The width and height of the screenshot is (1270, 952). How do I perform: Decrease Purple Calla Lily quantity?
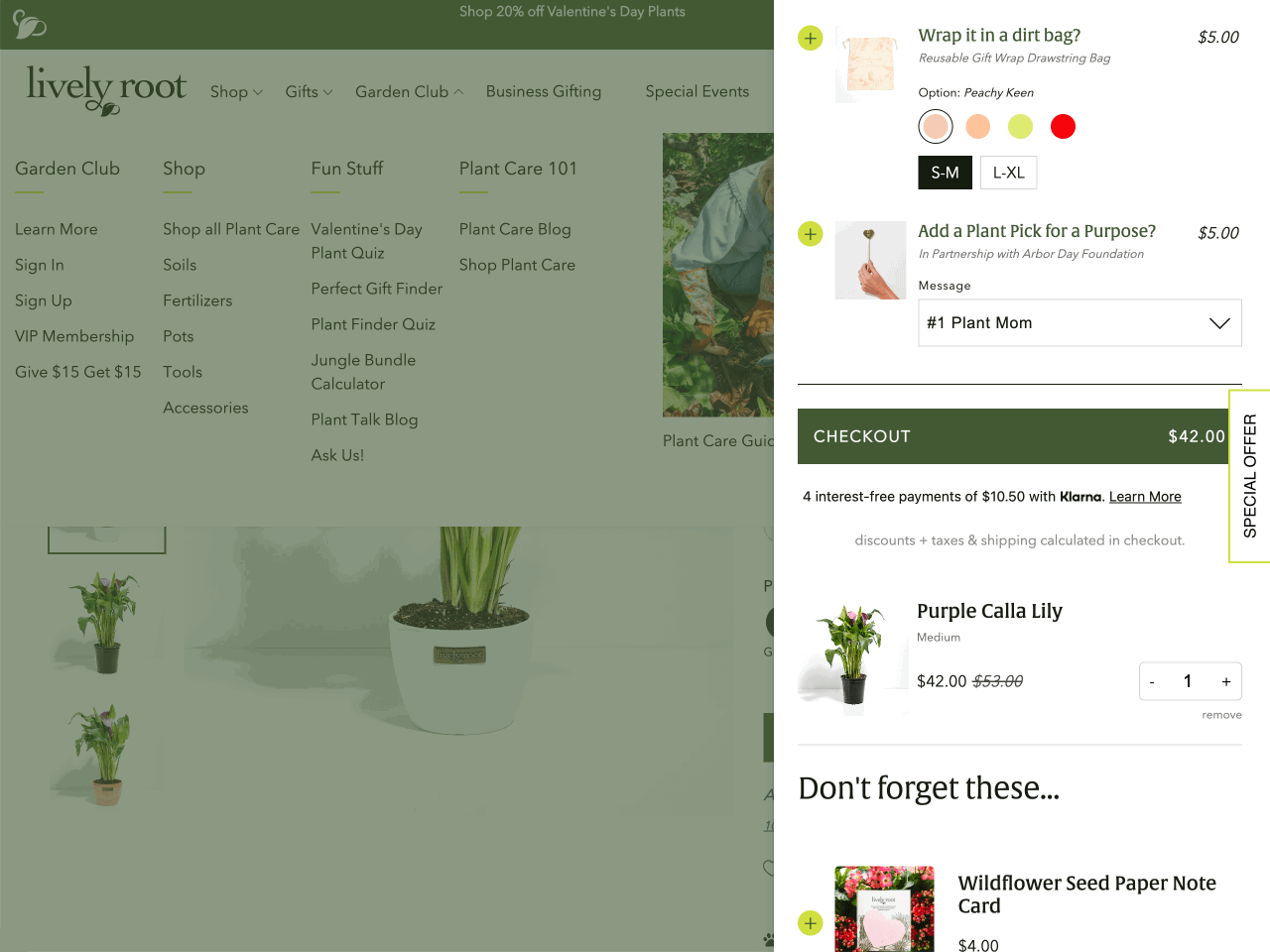(1152, 681)
